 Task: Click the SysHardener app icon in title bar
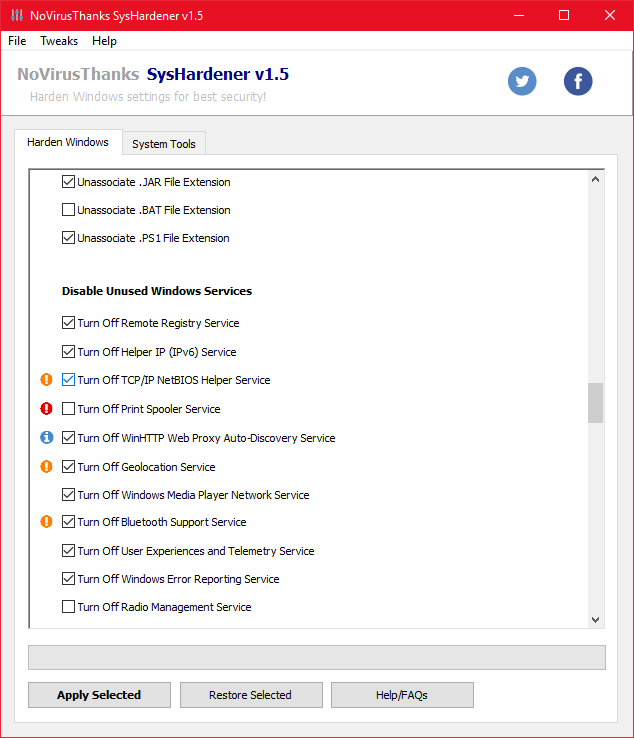(17, 15)
